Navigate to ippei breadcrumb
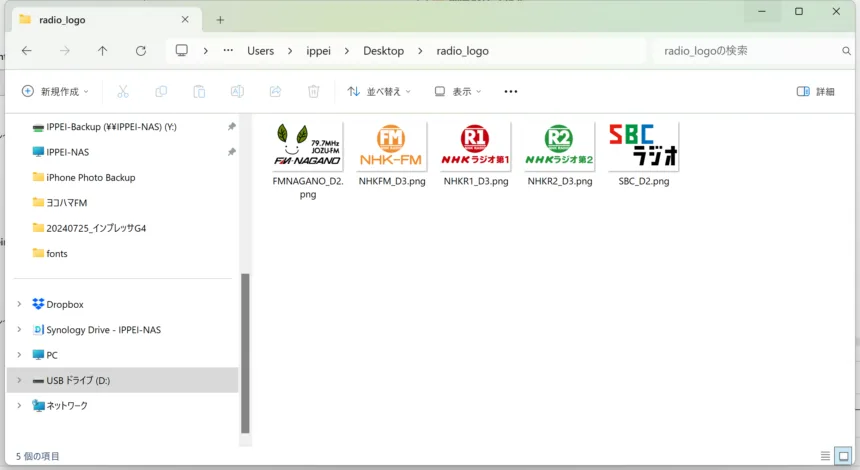The image size is (860, 470). [x=319, y=51]
